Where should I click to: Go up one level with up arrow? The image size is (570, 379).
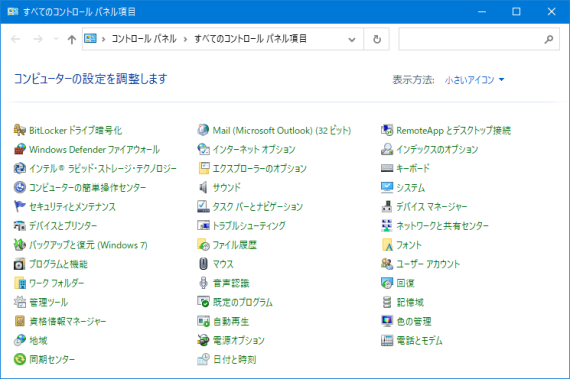click(x=72, y=39)
